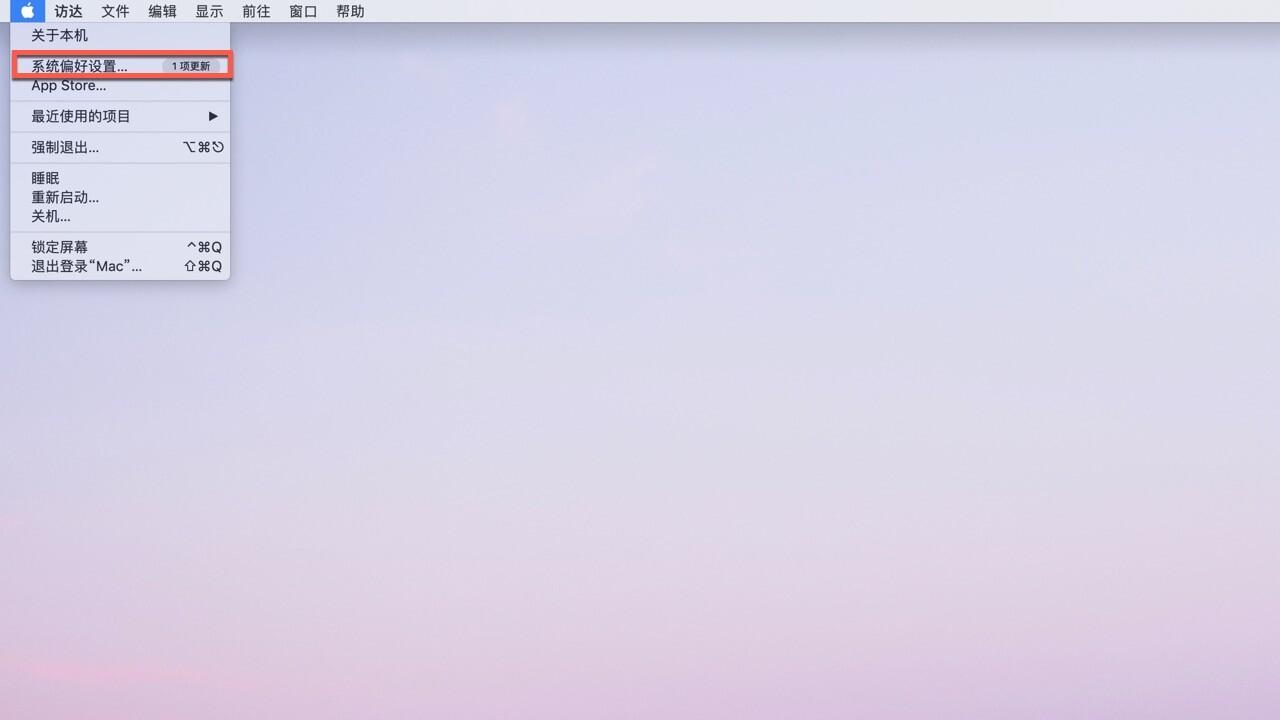Expand the 最近使用的项目 submenu
Image resolution: width=1280 pixels, height=720 pixels.
click(120, 116)
